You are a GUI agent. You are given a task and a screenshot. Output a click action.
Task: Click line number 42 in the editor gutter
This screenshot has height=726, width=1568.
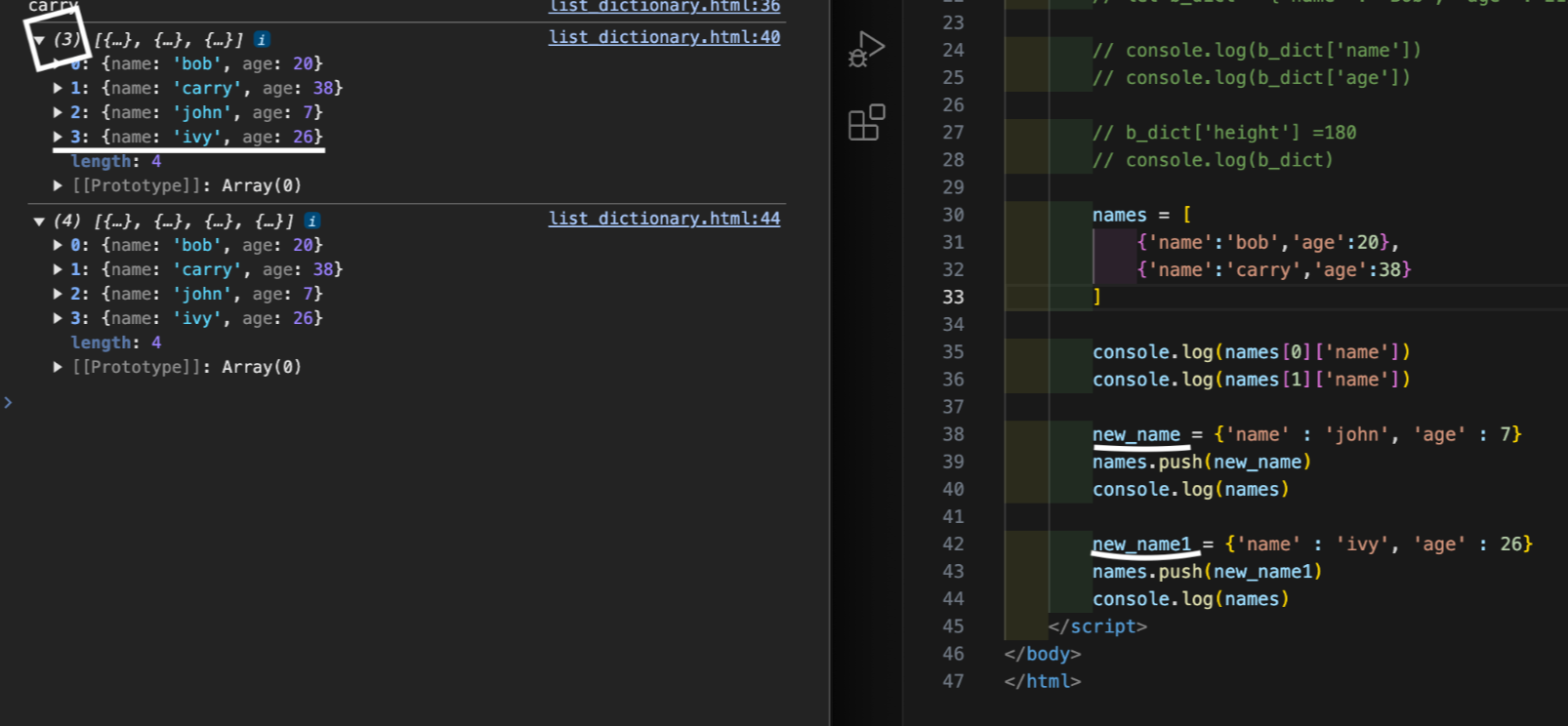tap(953, 544)
